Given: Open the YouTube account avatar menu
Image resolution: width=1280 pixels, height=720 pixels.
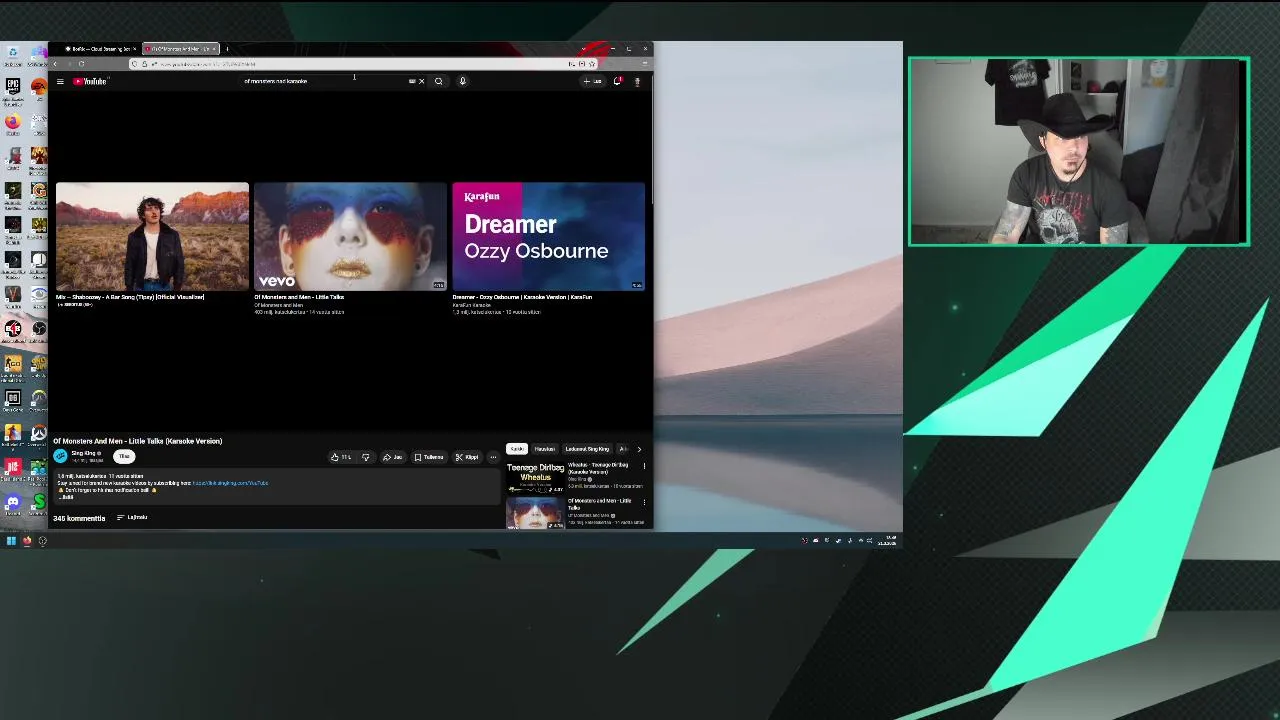Looking at the screenshot, I should pyautogui.click(x=637, y=81).
